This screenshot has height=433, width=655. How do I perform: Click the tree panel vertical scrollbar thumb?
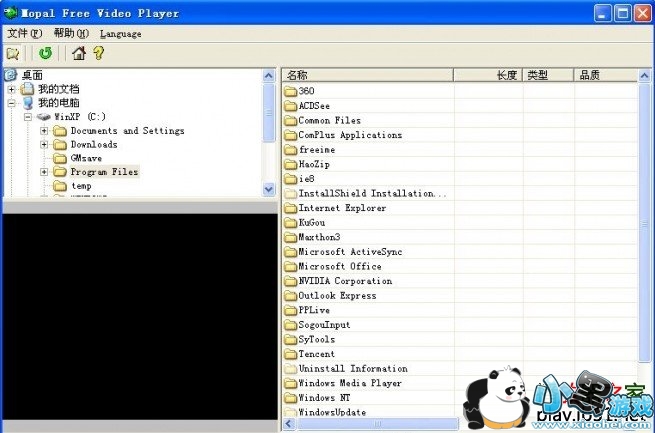click(x=269, y=113)
